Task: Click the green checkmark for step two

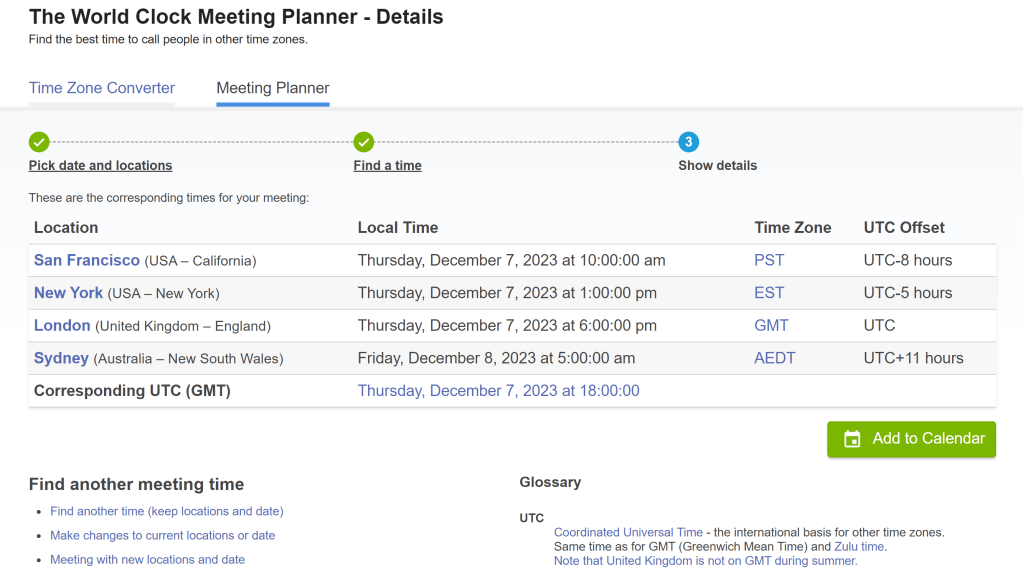Action: pos(364,142)
